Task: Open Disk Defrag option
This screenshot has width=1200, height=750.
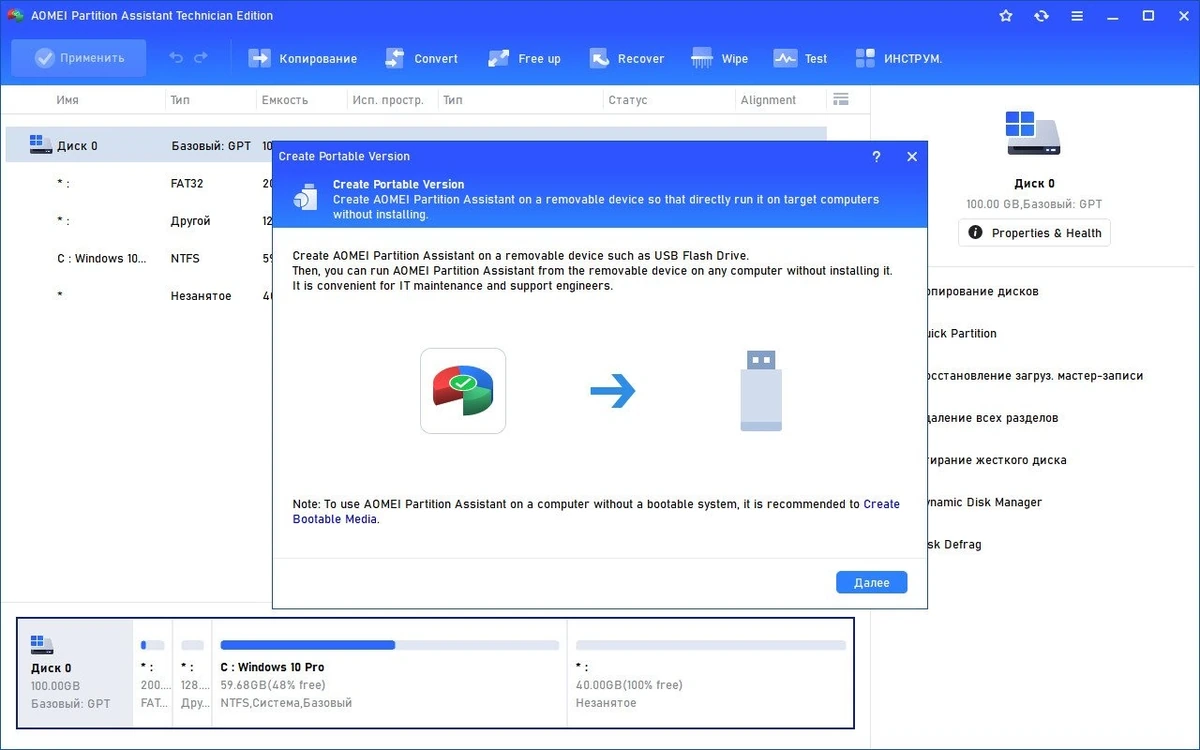Action: tap(954, 544)
